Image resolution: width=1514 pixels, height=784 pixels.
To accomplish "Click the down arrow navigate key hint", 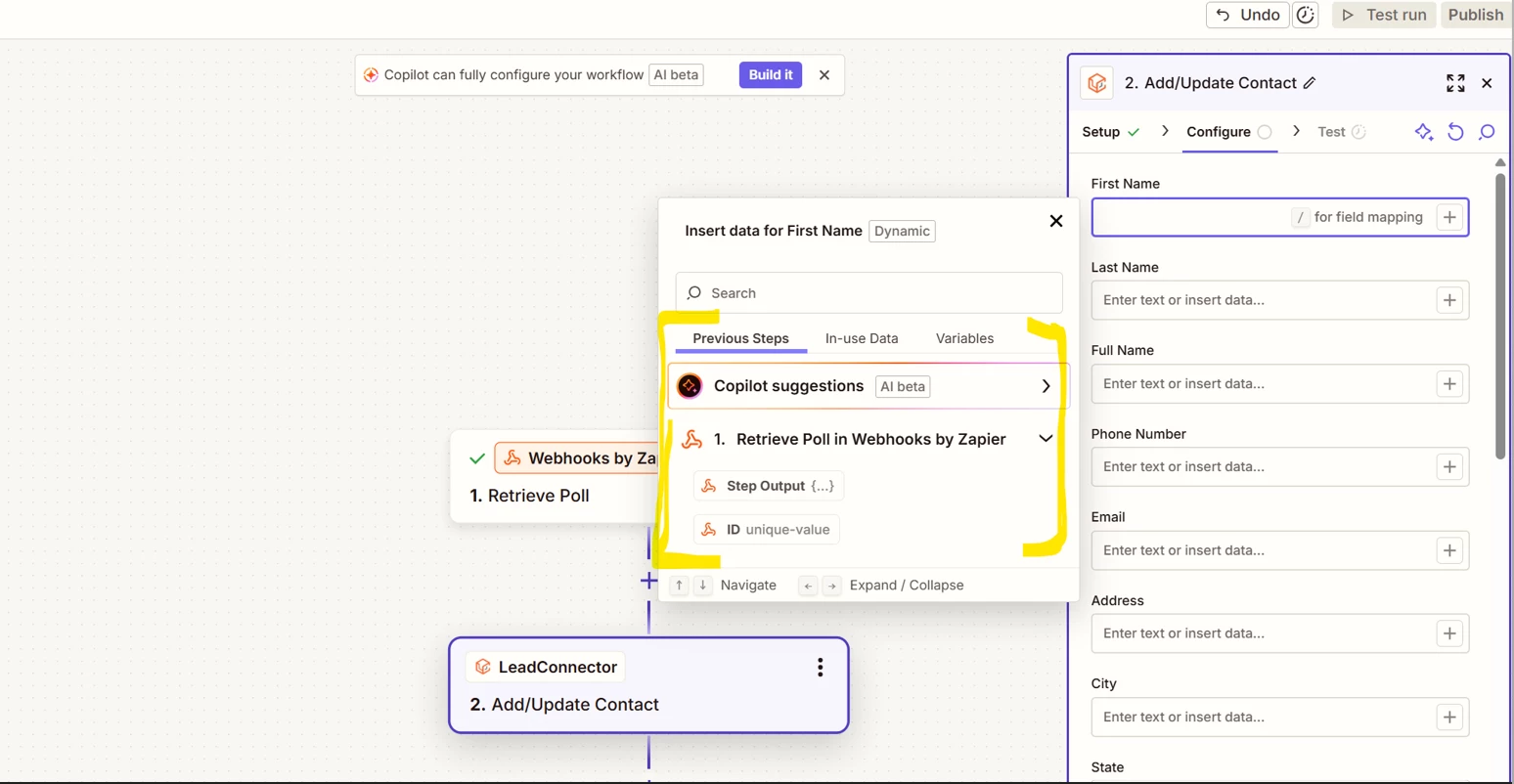I will 702,586.
